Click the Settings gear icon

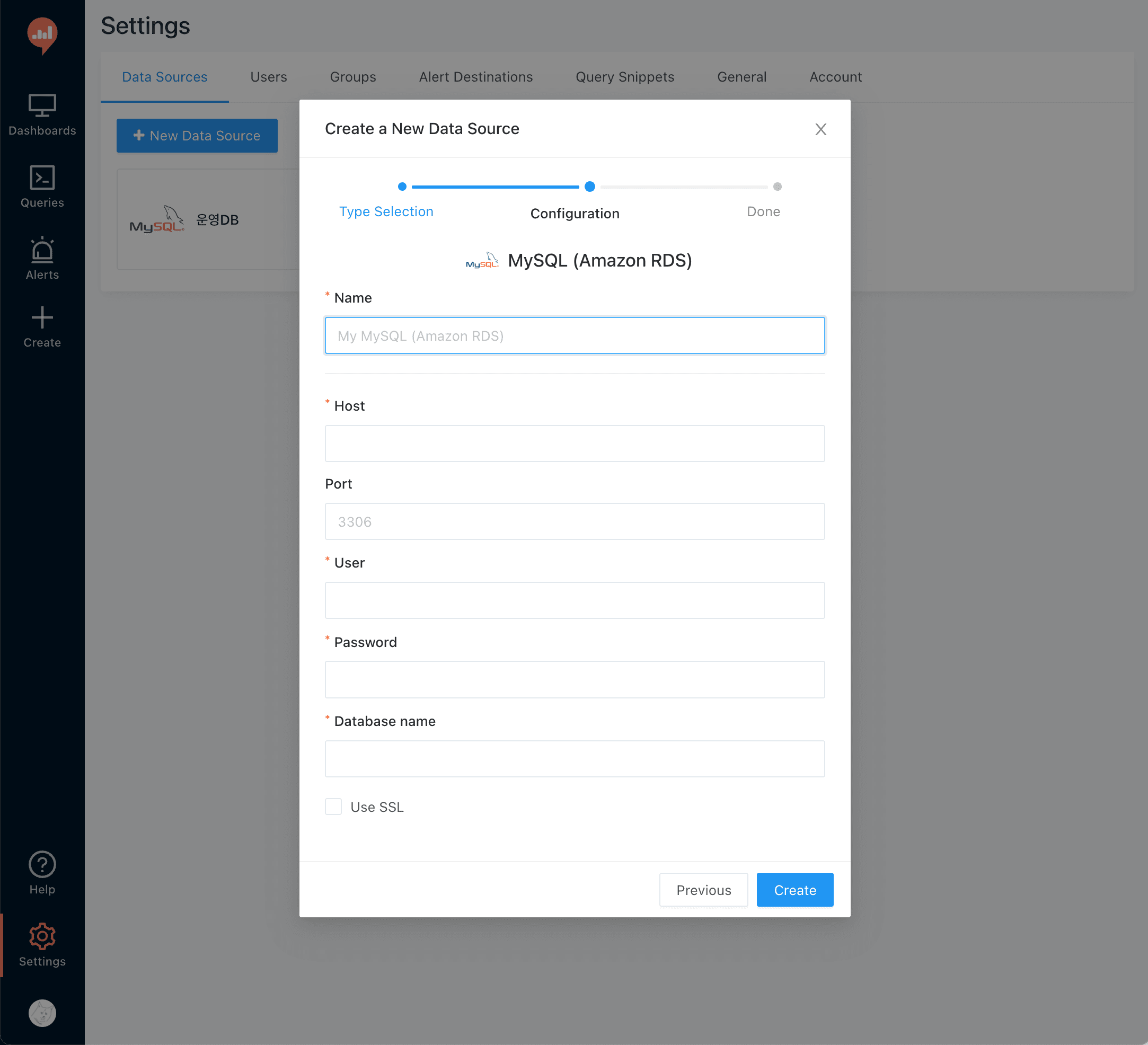point(42,936)
